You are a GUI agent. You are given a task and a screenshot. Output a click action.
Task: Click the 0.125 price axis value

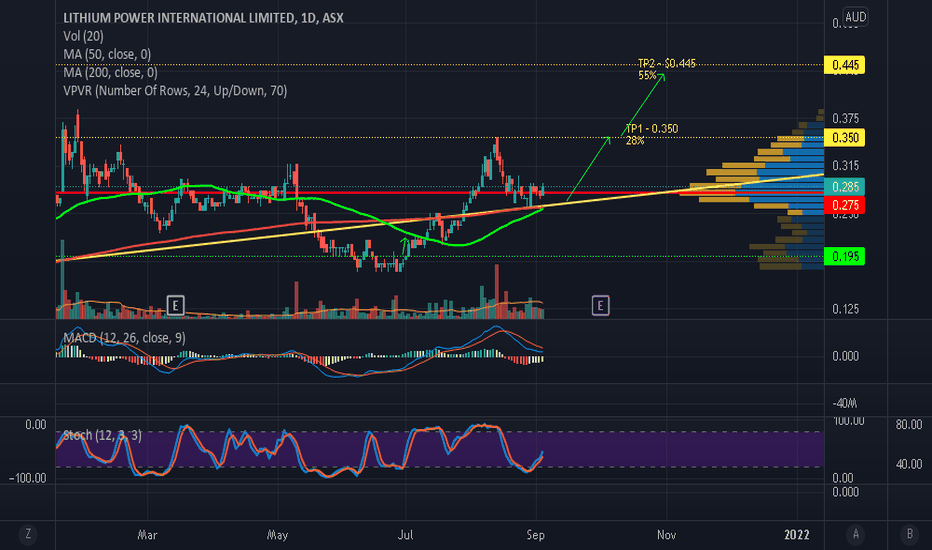(845, 309)
